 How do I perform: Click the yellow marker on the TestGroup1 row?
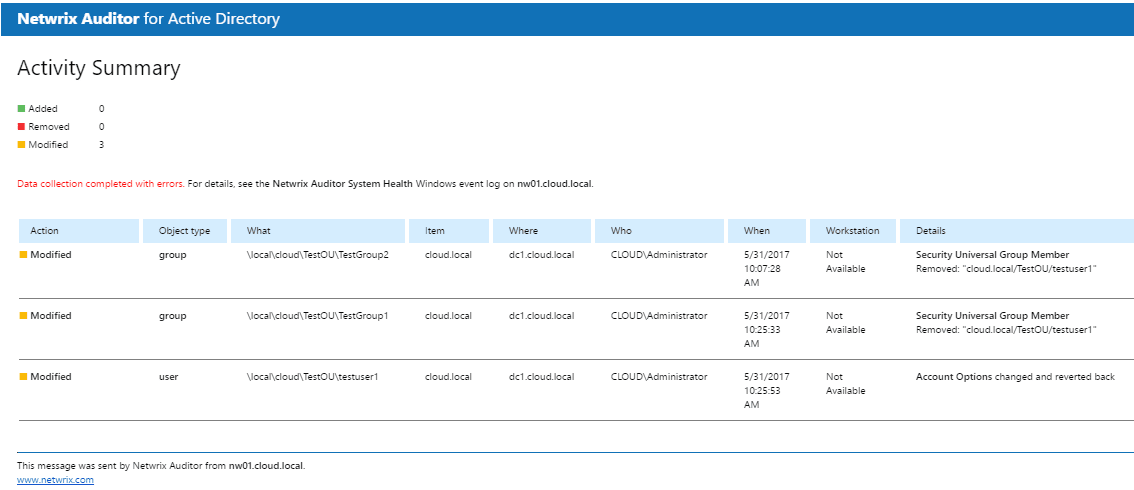click(x=24, y=316)
